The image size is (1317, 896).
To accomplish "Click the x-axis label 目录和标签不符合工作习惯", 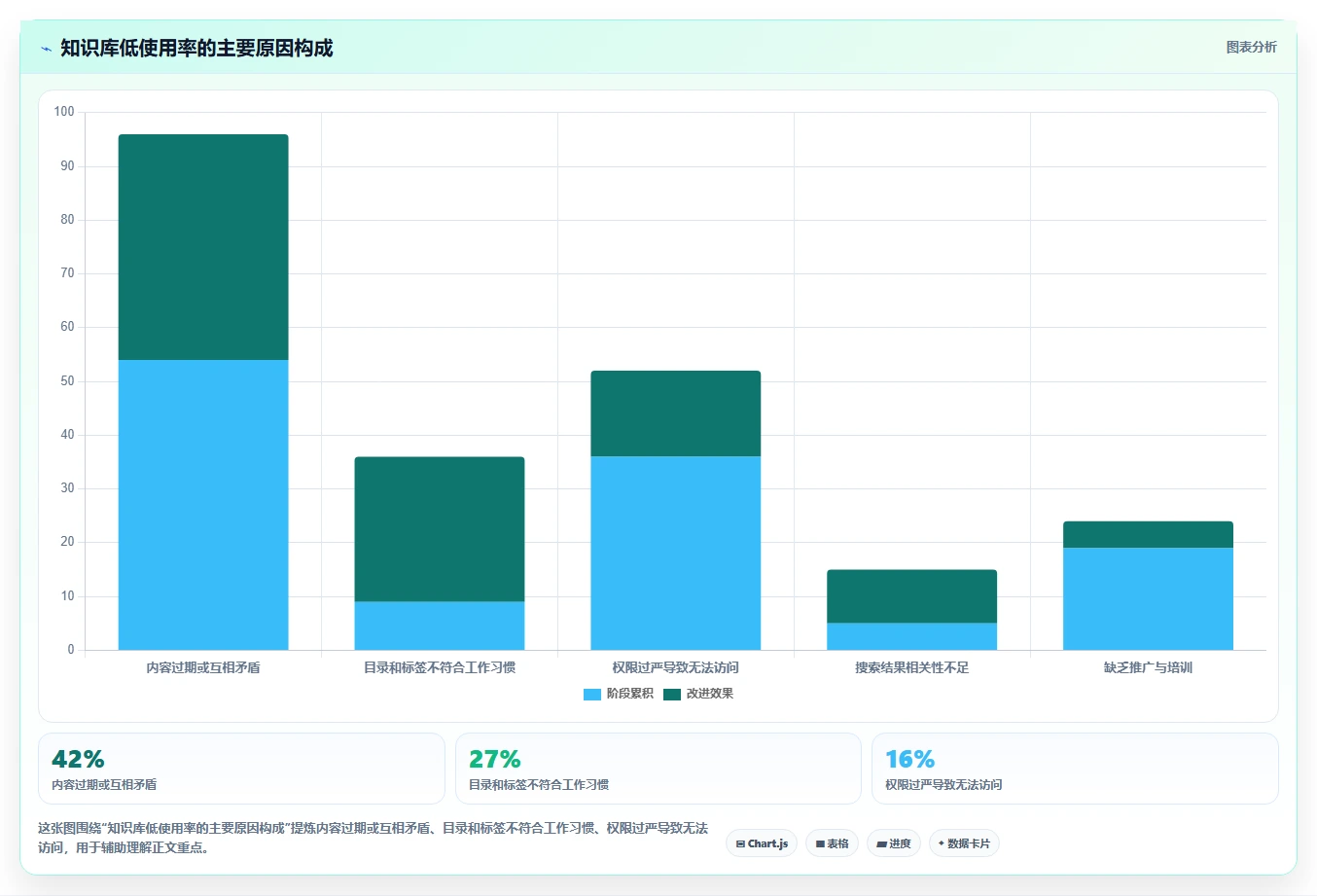I will [440, 667].
